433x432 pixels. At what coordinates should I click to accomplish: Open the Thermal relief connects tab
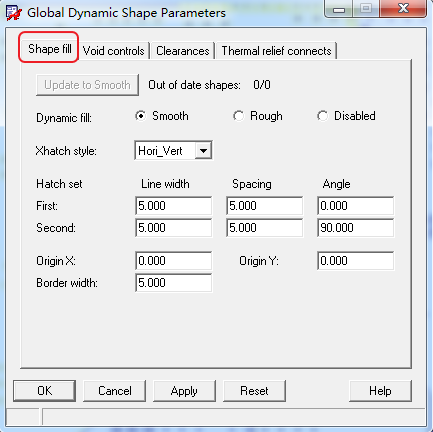(x=276, y=51)
